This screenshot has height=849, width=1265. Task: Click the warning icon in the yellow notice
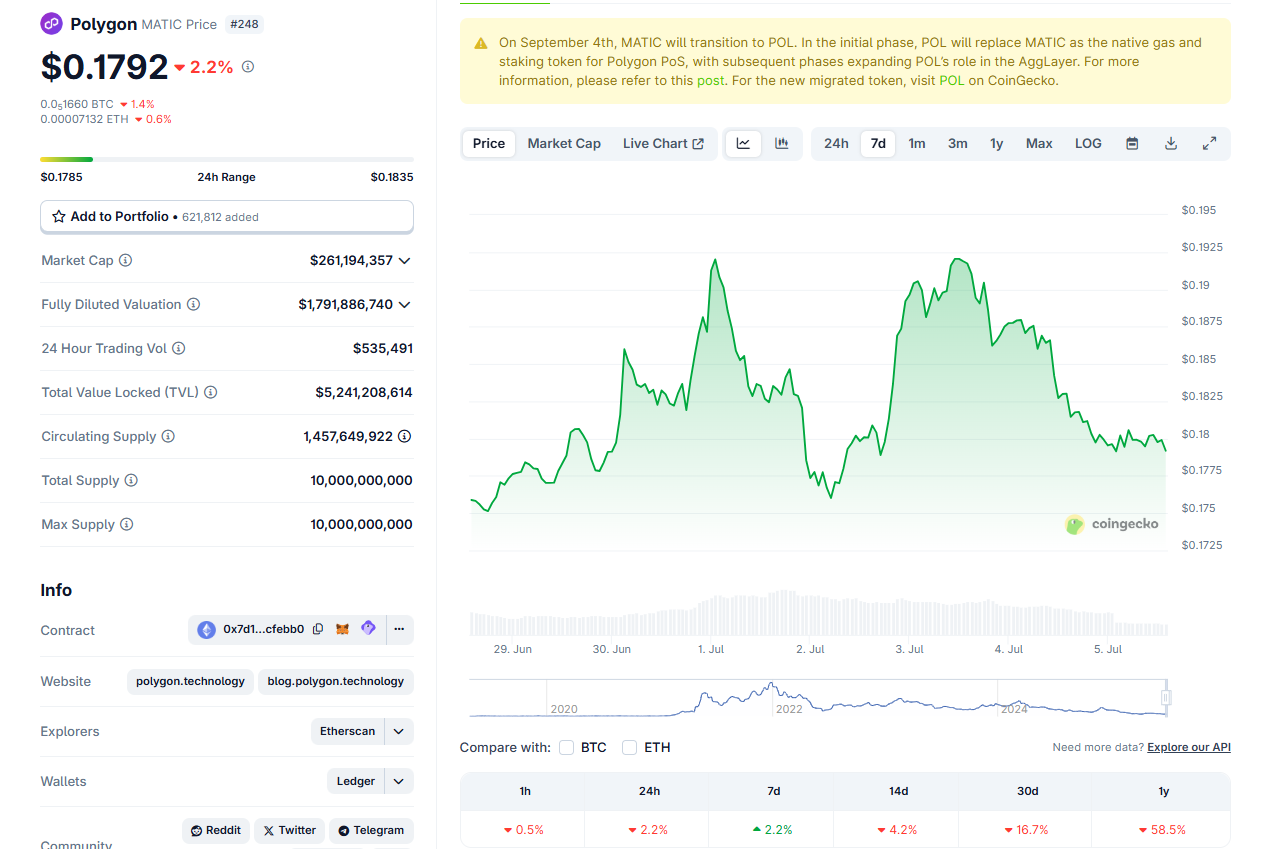pyautogui.click(x=481, y=43)
